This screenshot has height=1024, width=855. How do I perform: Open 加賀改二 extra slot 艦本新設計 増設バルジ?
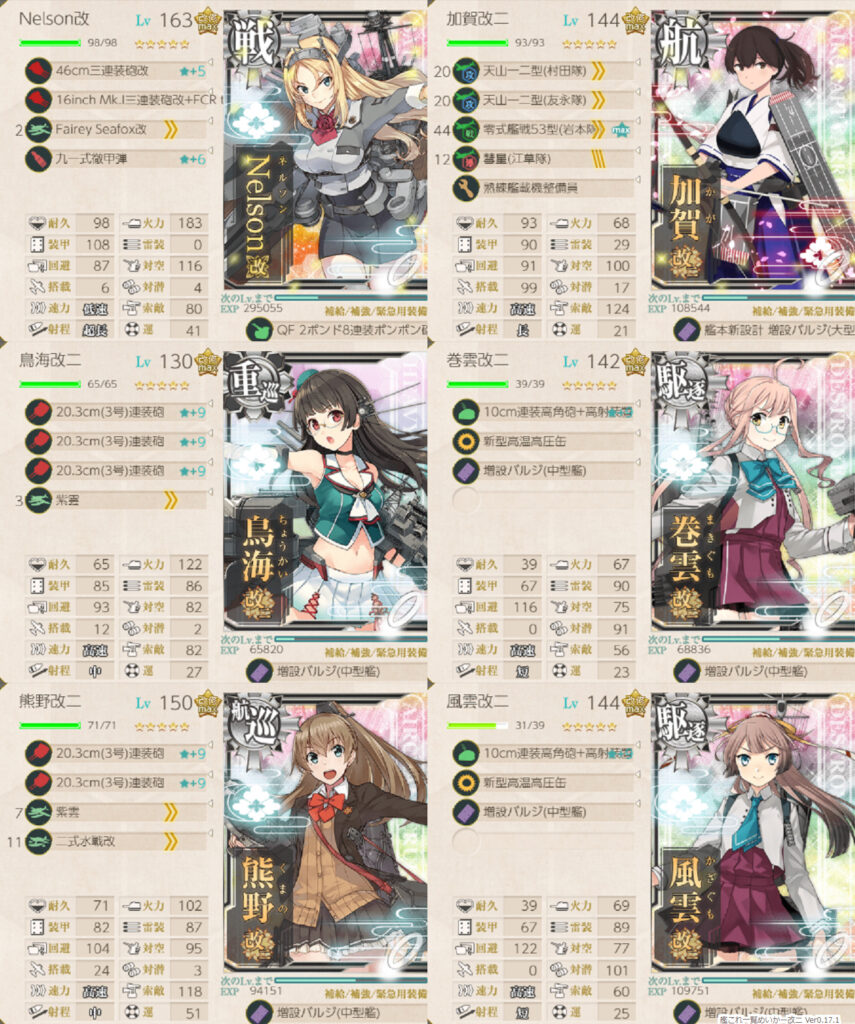(x=764, y=330)
